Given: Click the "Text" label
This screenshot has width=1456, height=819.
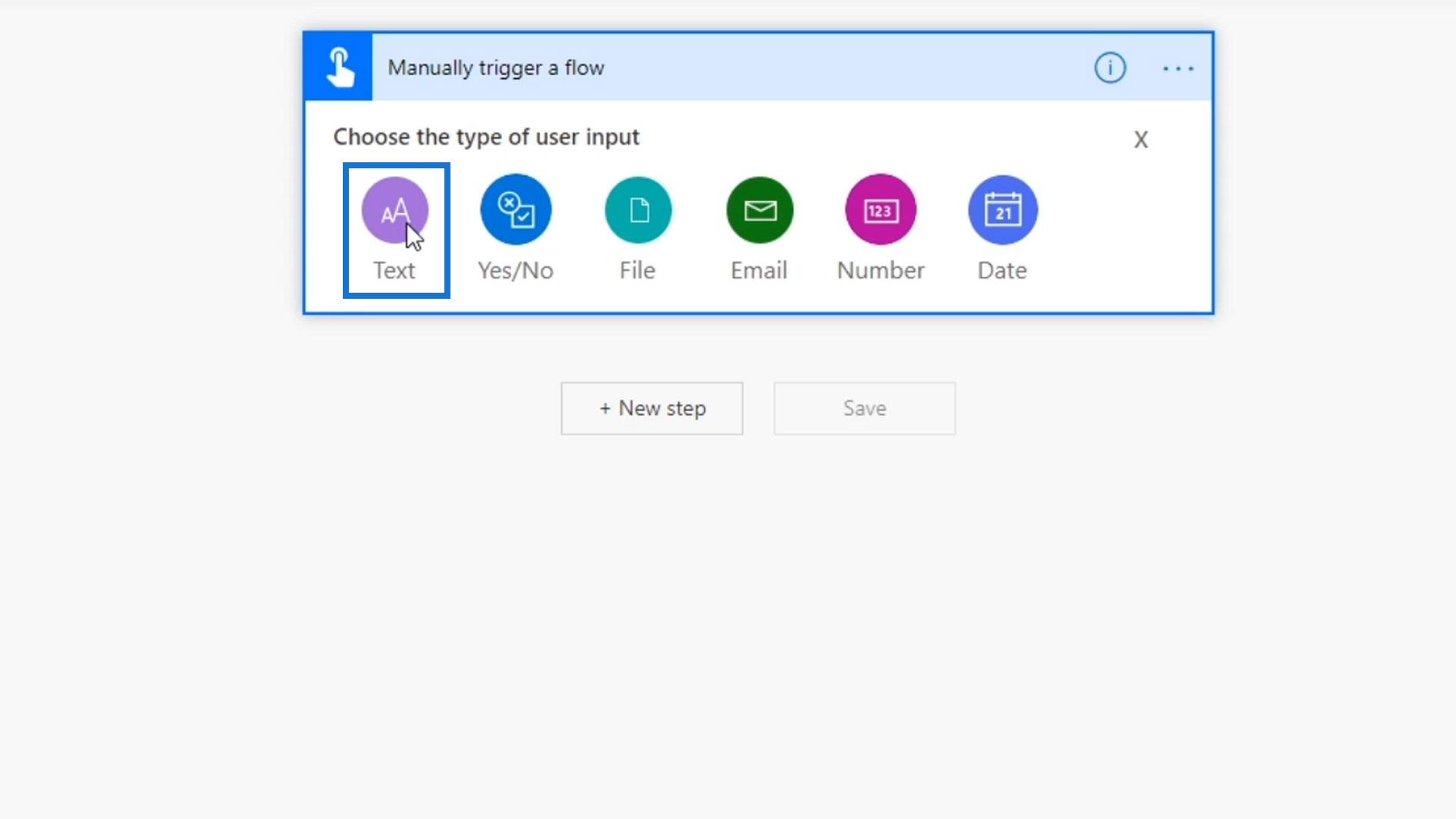Looking at the screenshot, I should (394, 271).
